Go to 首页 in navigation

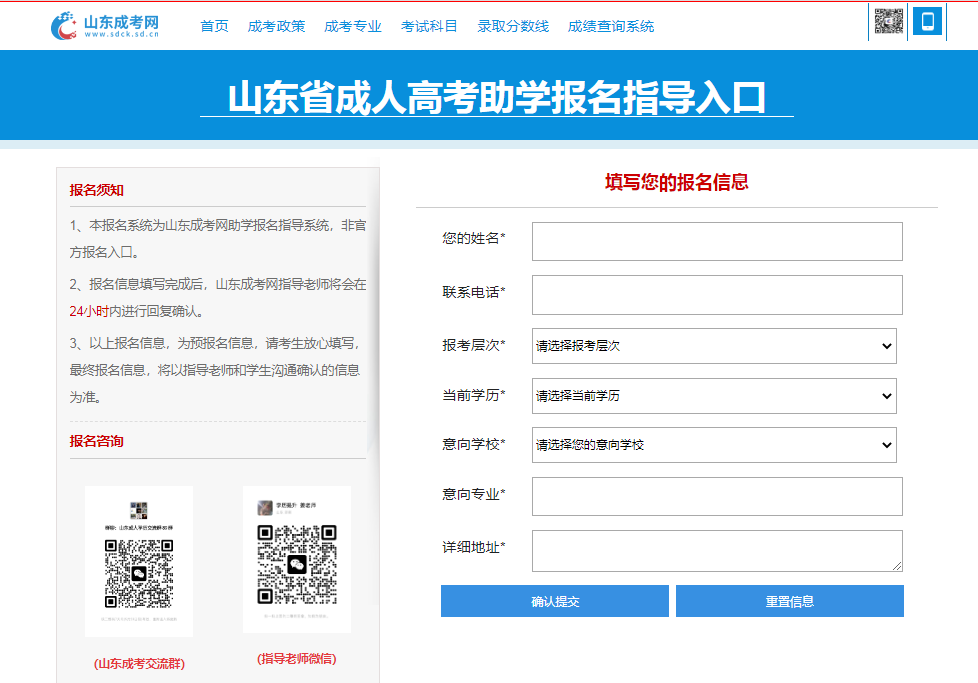(x=214, y=26)
